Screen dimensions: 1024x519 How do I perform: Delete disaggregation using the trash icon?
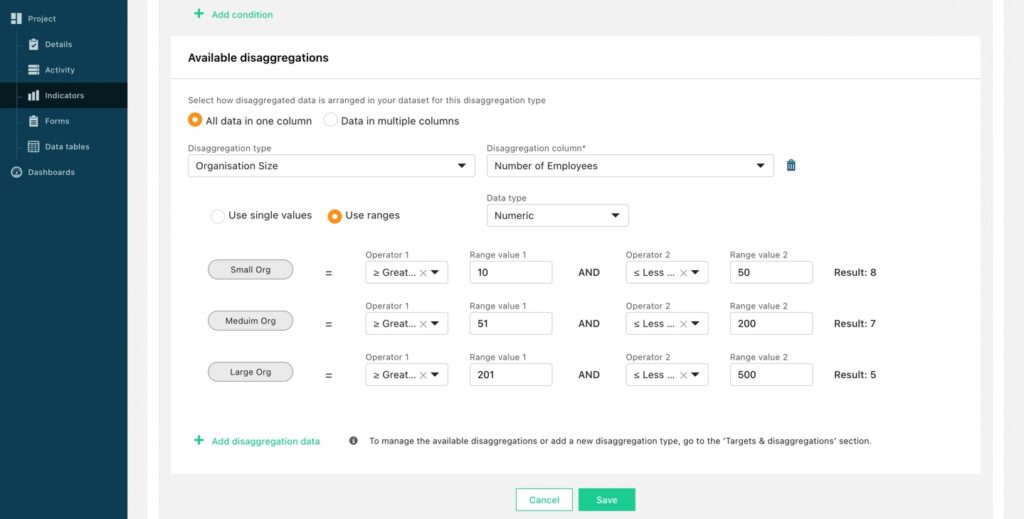[x=791, y=165]
